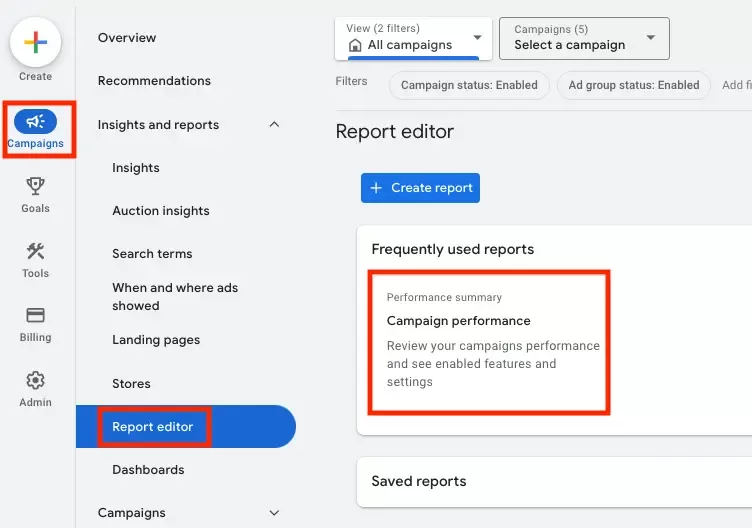Open the Campaigns megaphone icon
Viewport: 752px width, 528px height.
[35, 121]
